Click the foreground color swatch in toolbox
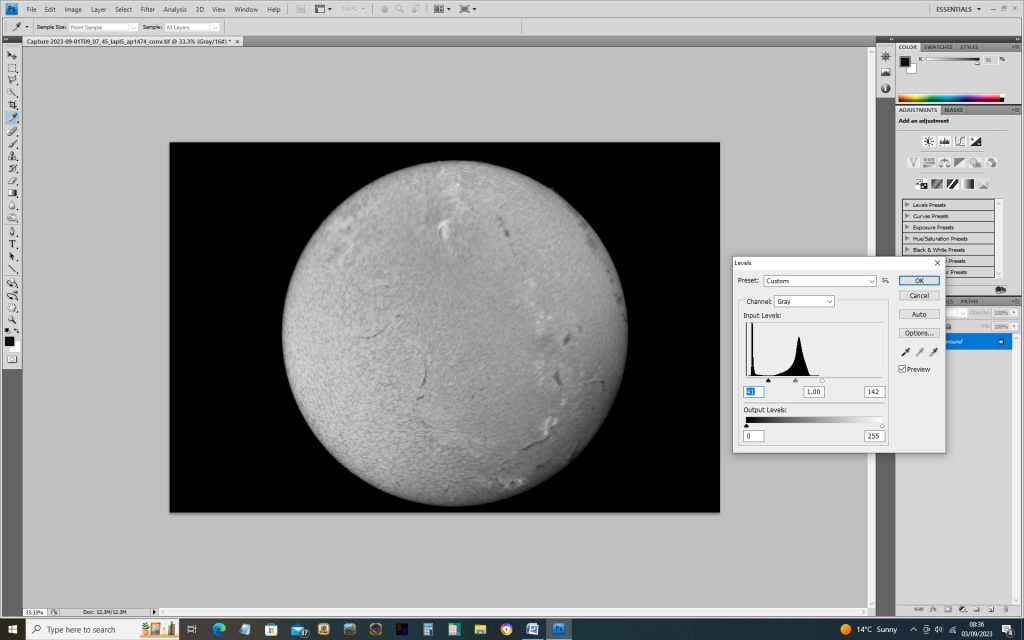The height and width of the screenshot is (640, 1024). tap(9, 342)
